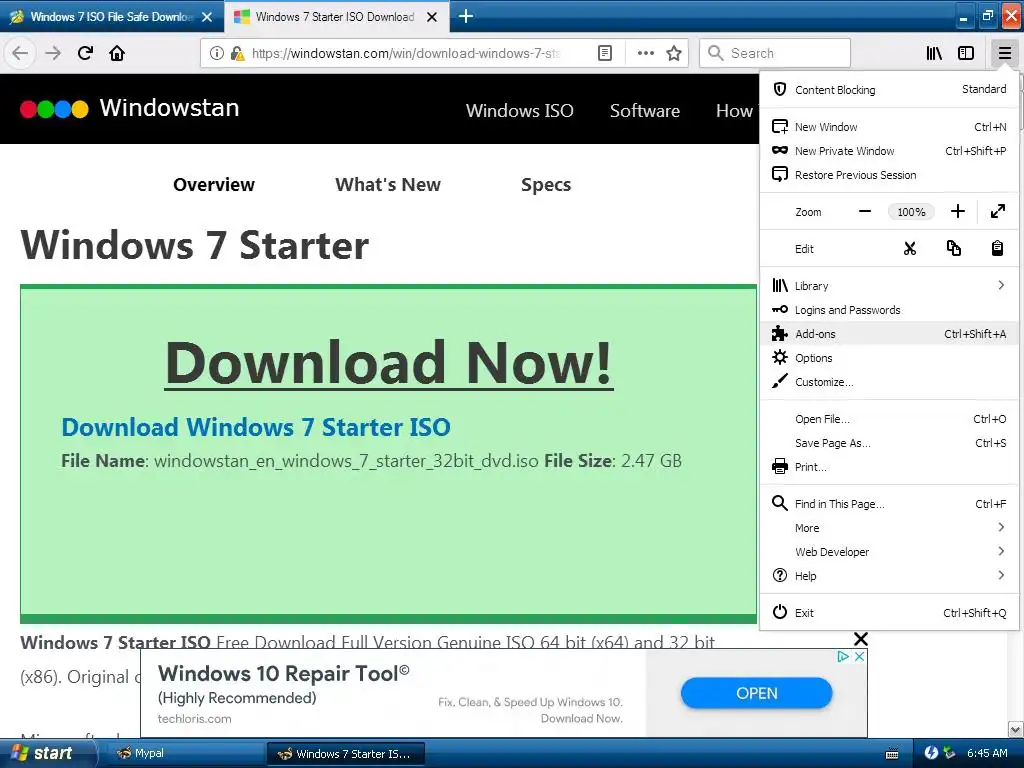Click the forward navigation arrow
1024x768 pixels.
pos(53,53)
